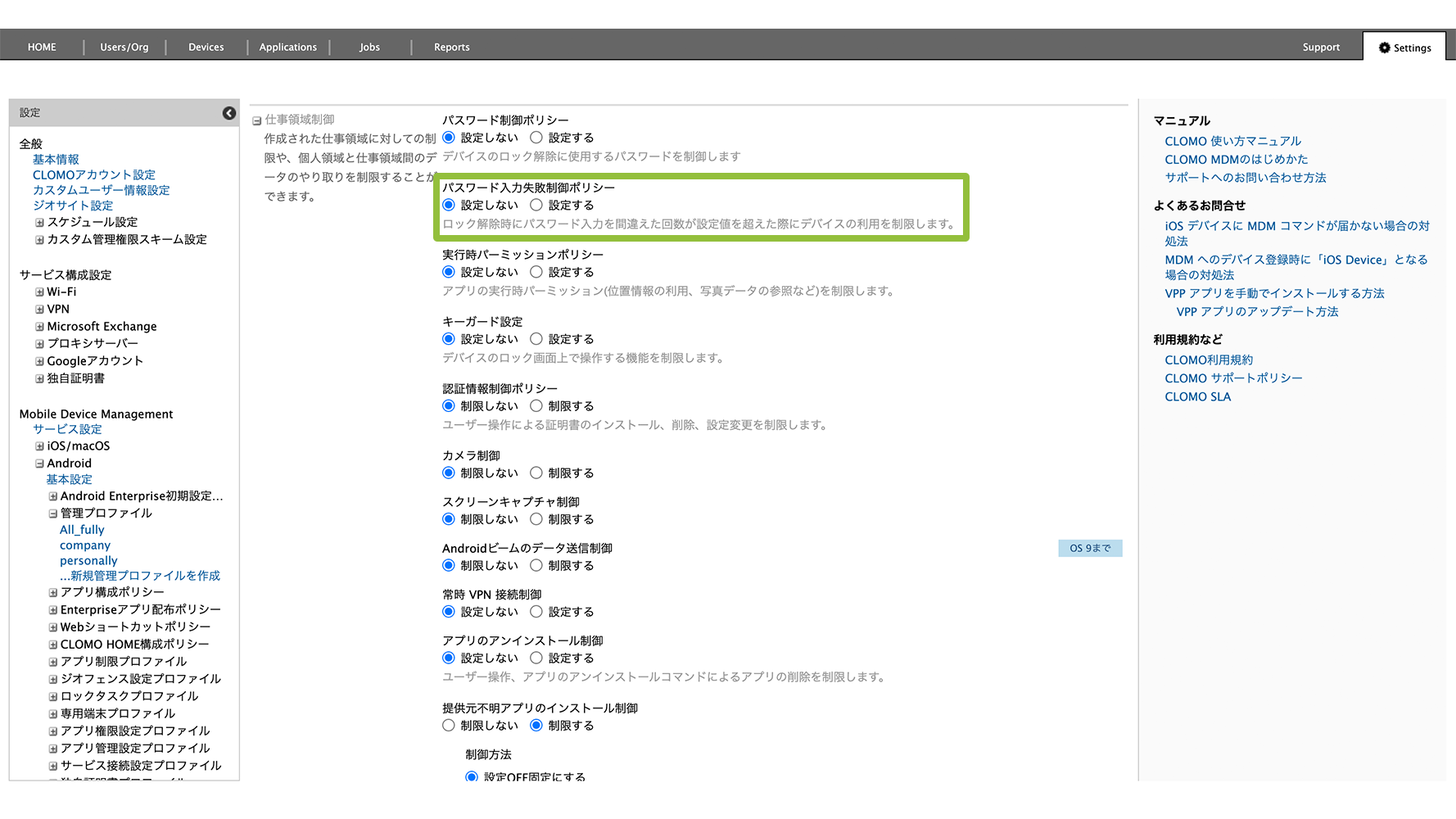Select 設定する for パスワード入力失敗制御ポリシー
The height and width of the screenshot is (819, 1456).
click(x=536, y=205)
